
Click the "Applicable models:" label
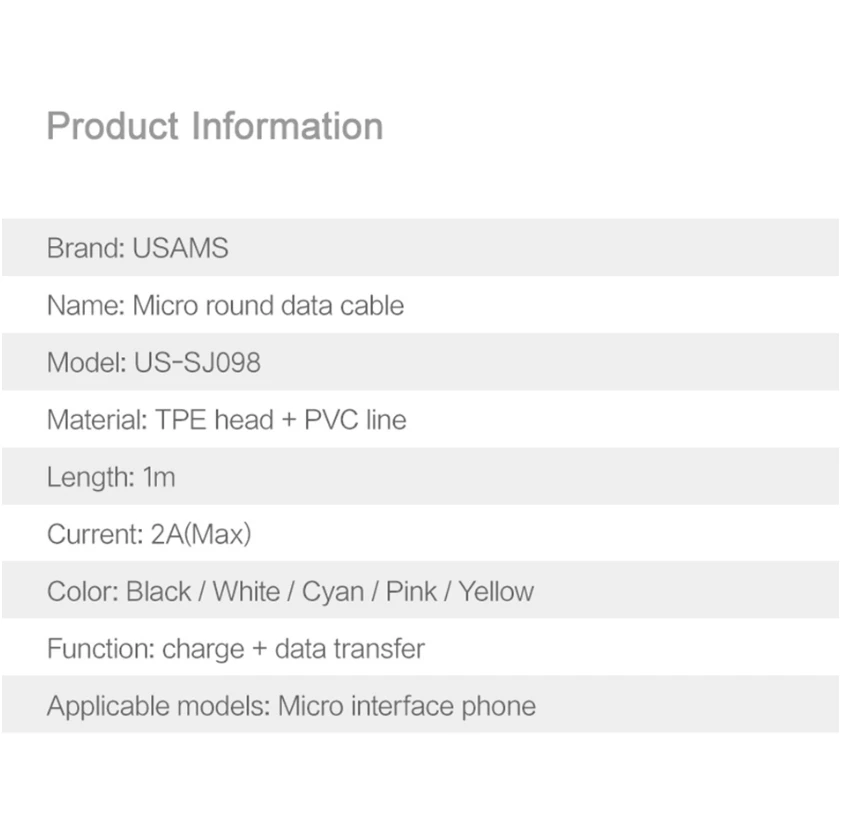coord(158,706)
